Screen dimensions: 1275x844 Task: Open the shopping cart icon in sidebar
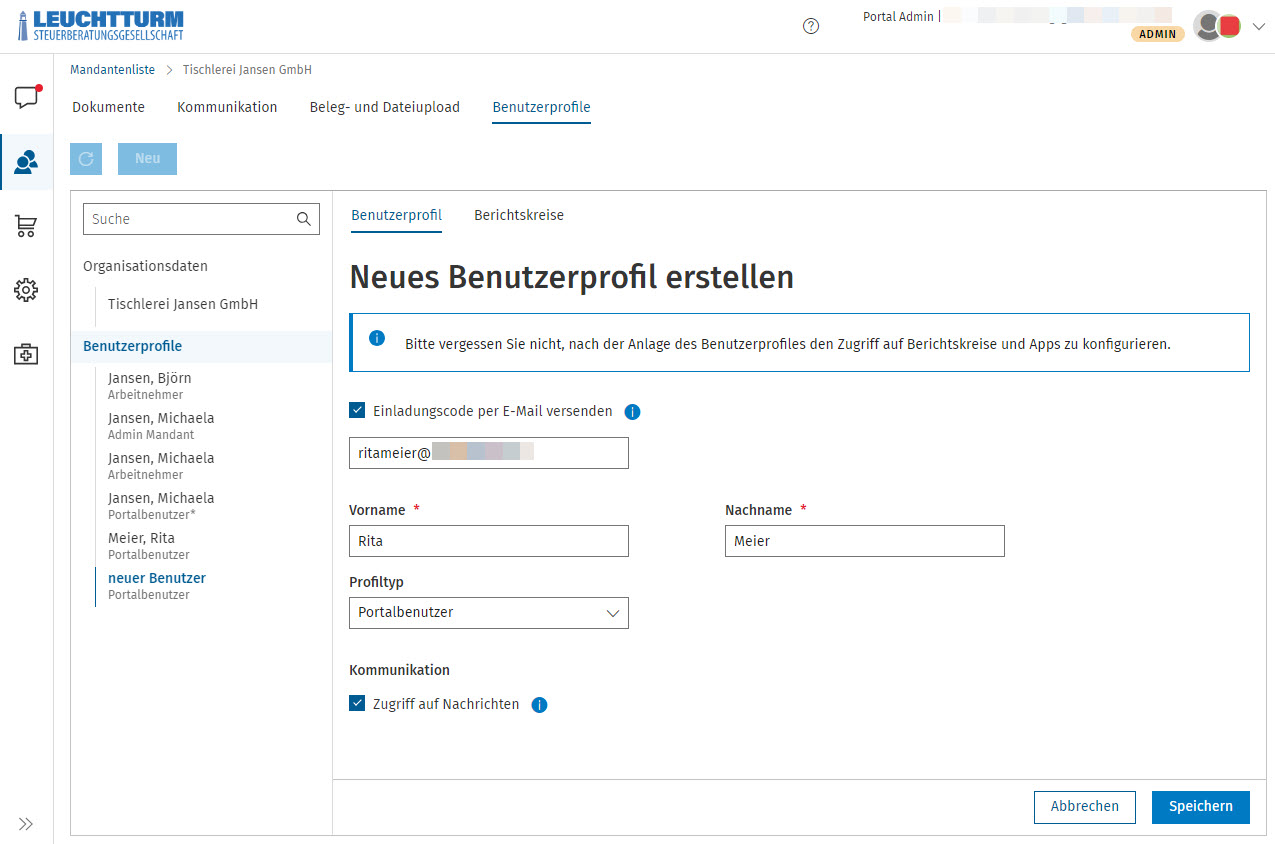click(x=26, y=227)
